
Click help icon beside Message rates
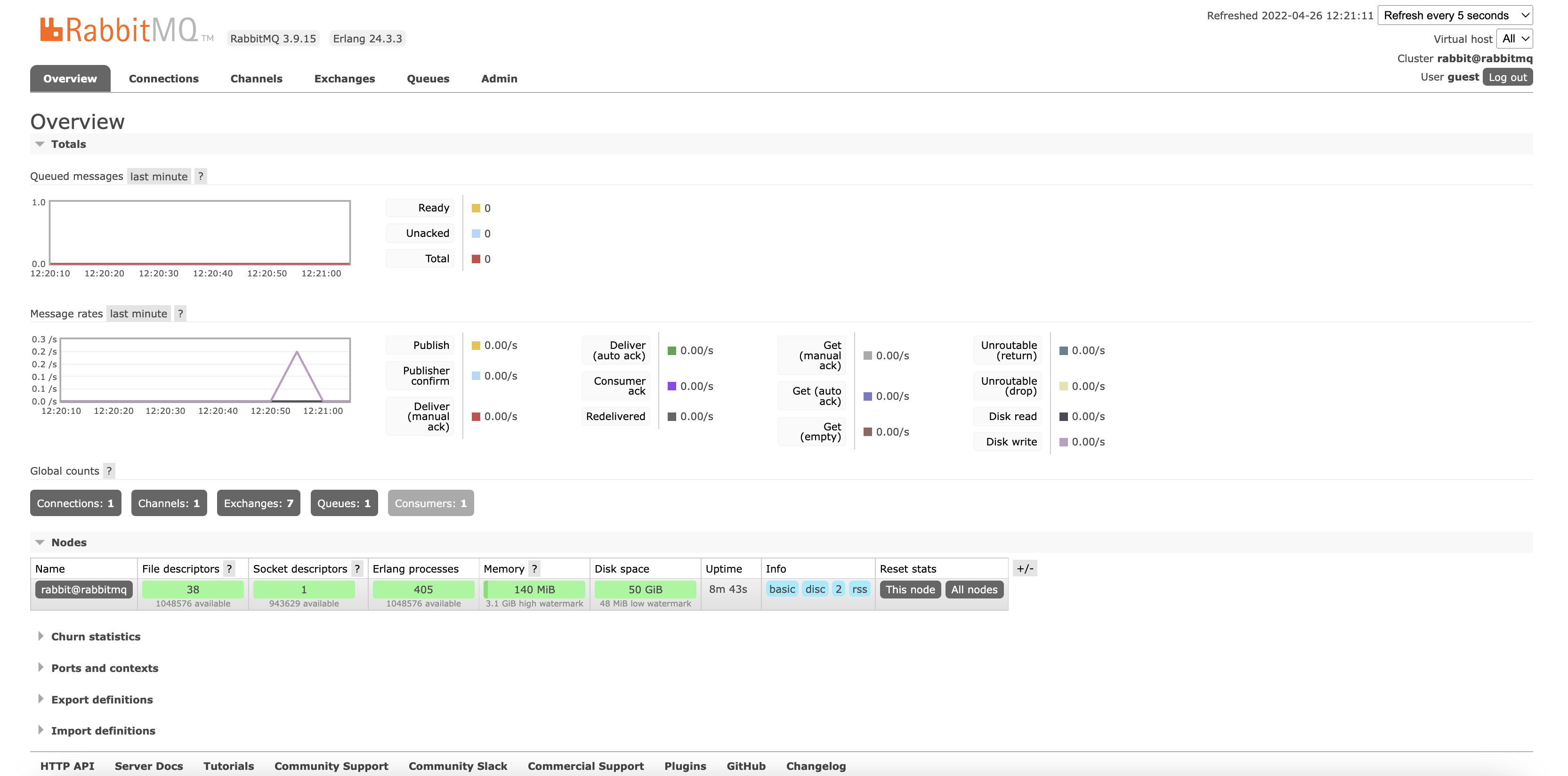pyautogui.click(x=180, y=314)
